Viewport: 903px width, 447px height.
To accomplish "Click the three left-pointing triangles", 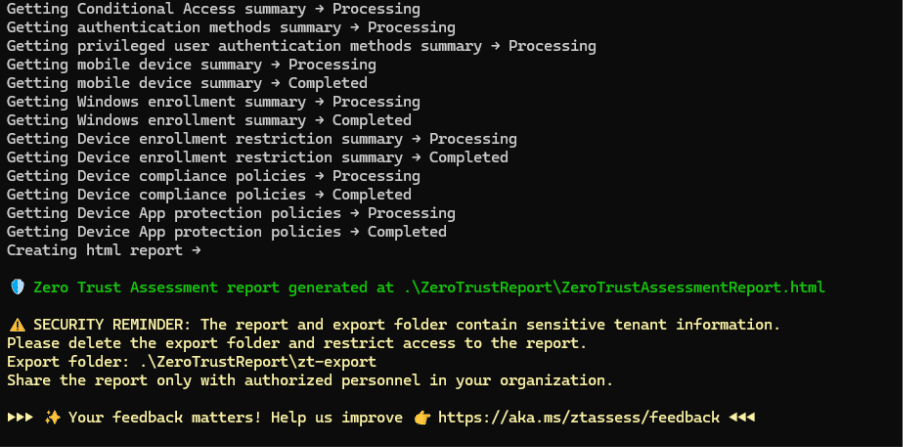I will [x=740, y=417].
